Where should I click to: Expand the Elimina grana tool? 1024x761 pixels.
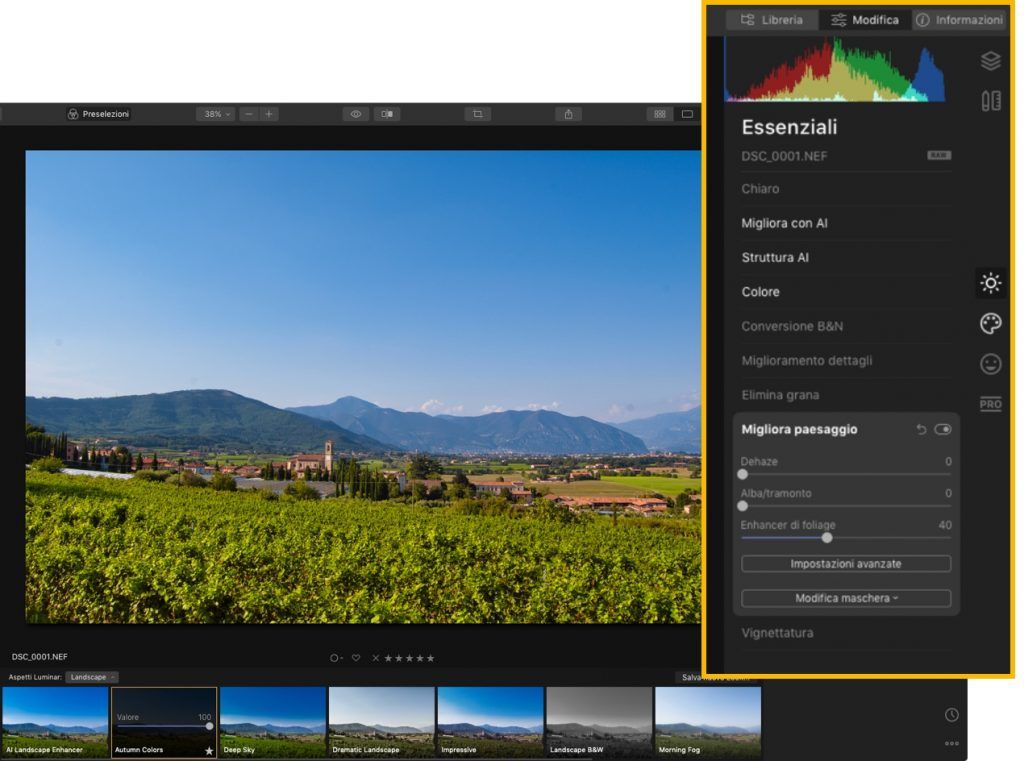pyautogui.click(x=846, y=395)
